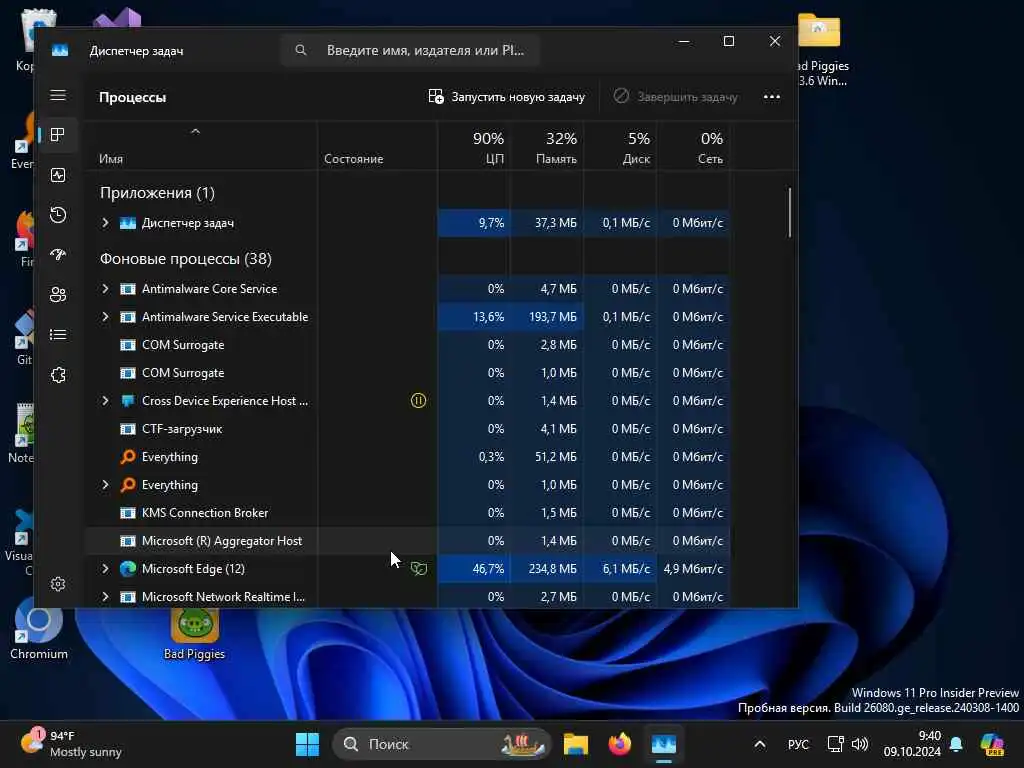
Task: Open the App history page in sidebar
Action: pos(58,215)
